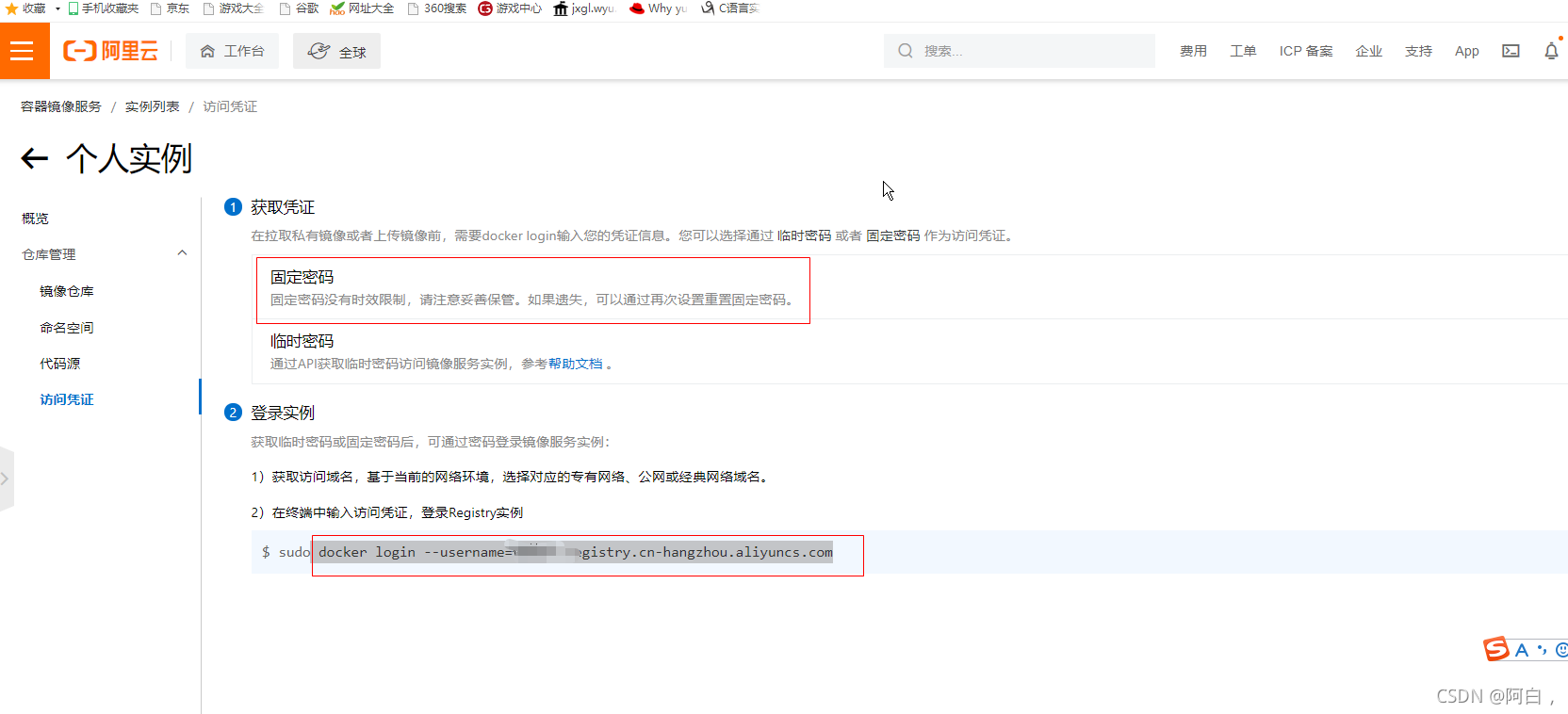The image size is (1568, 714).
Task: Click the Sogou input method S icon
Action: [x=1495, y=649]
